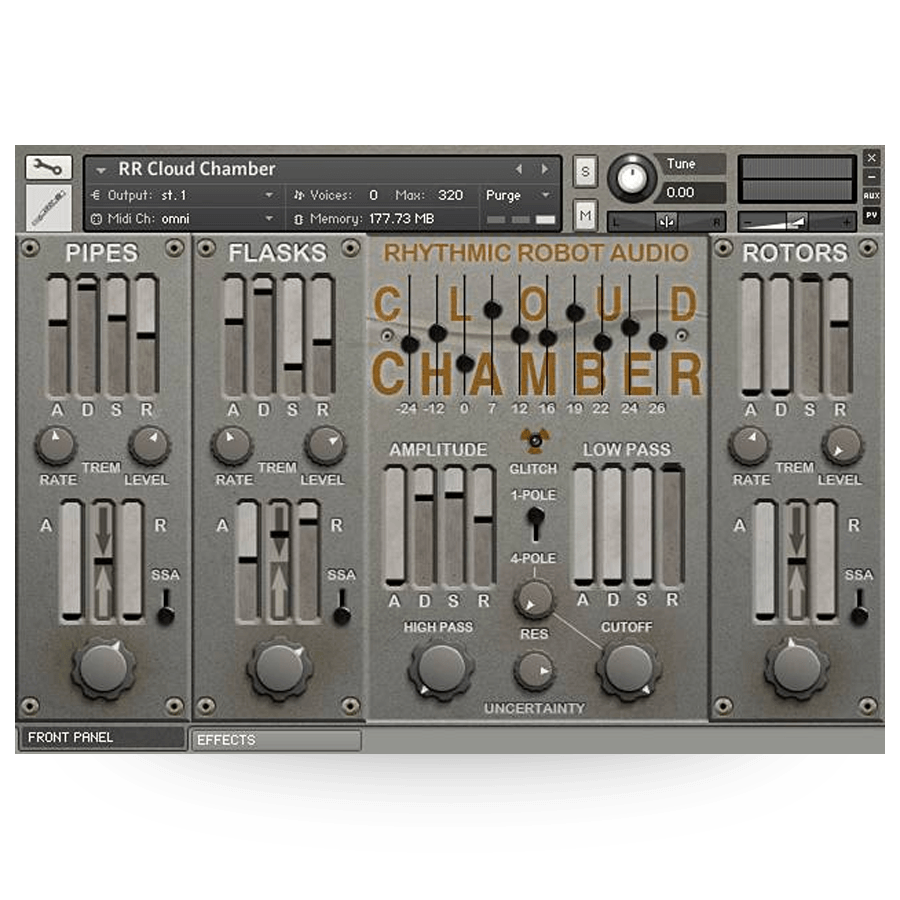Click the High Pass knob
The image size is (900, 900).
(x=441, y=668)
